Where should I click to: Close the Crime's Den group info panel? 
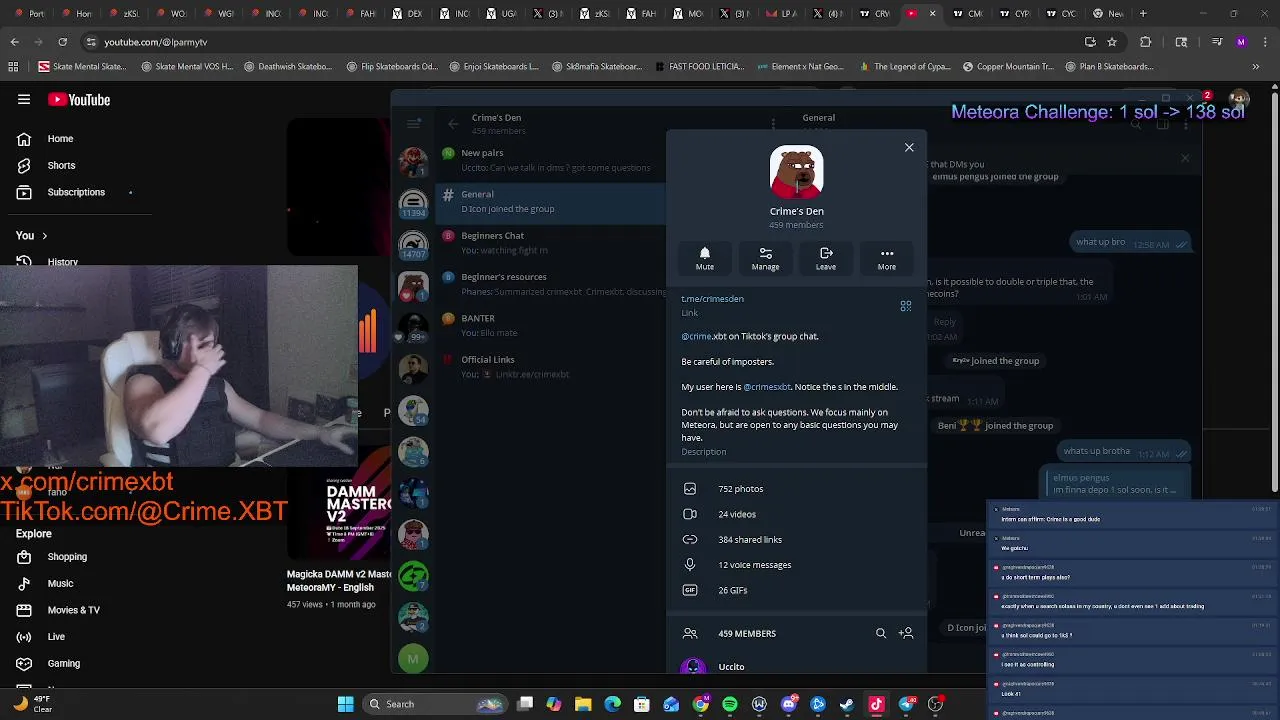pyautogui.click(x=909, y=147)
